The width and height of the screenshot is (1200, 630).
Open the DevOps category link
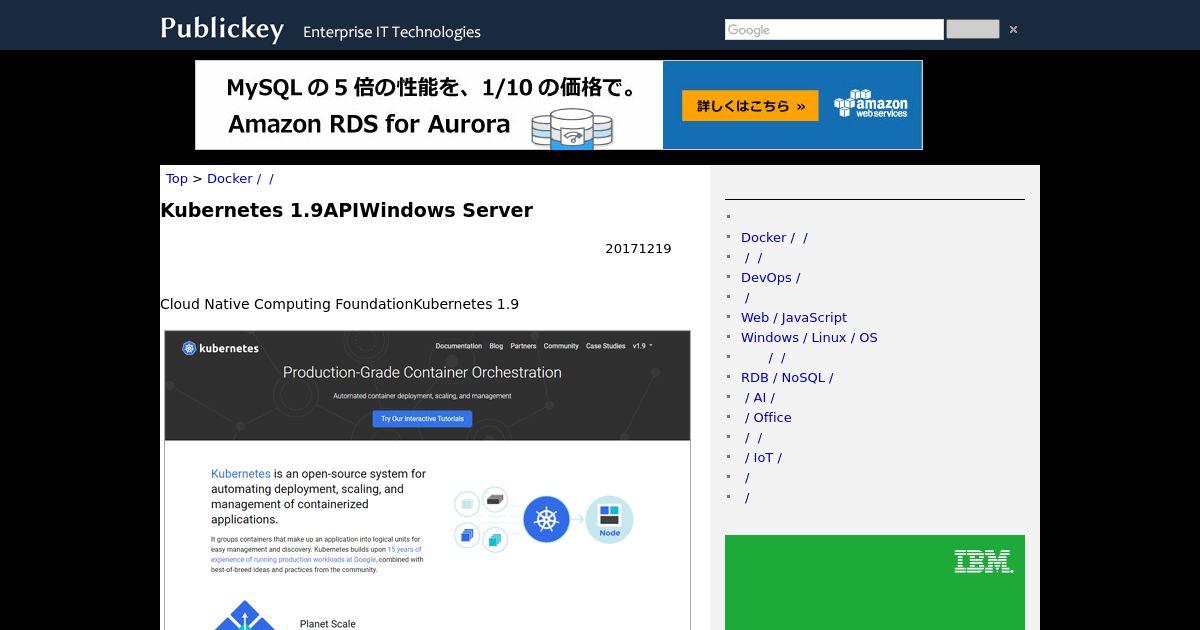click(x=770, y=277)
